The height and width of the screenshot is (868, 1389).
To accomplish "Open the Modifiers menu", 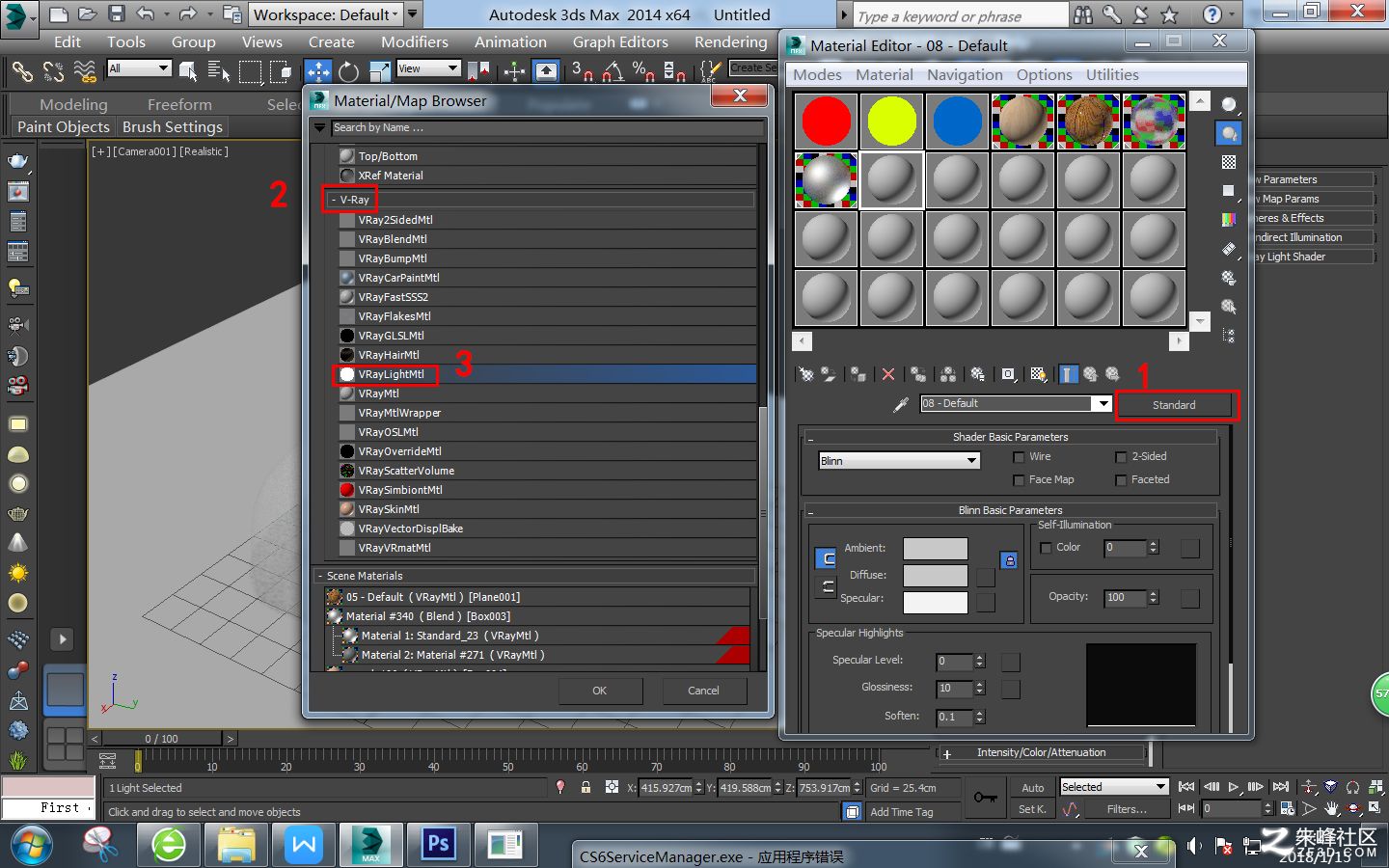I will (x=415, y=42).
